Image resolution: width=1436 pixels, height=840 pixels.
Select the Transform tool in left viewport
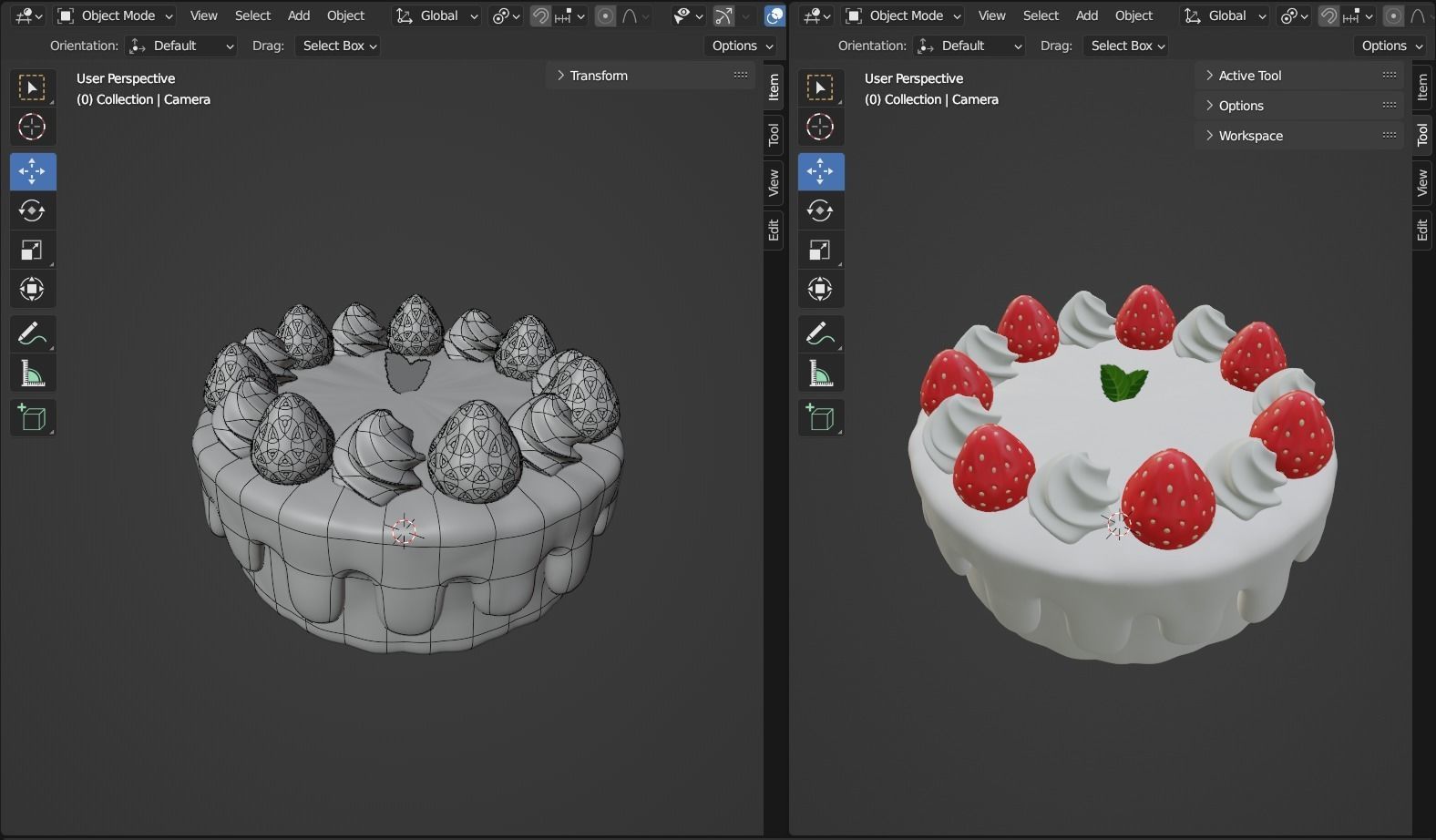(33, 289)
